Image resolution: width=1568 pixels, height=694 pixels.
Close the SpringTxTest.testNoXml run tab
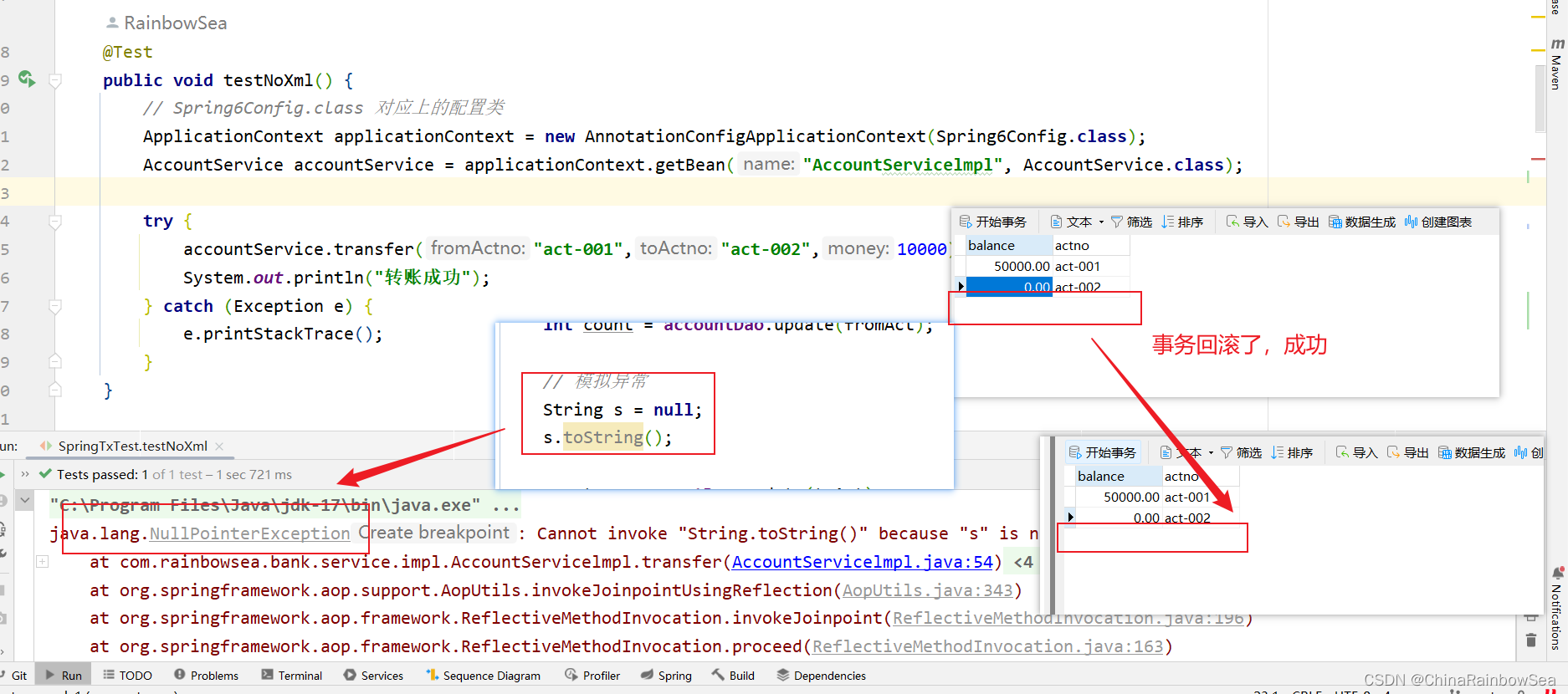point(219,447)
